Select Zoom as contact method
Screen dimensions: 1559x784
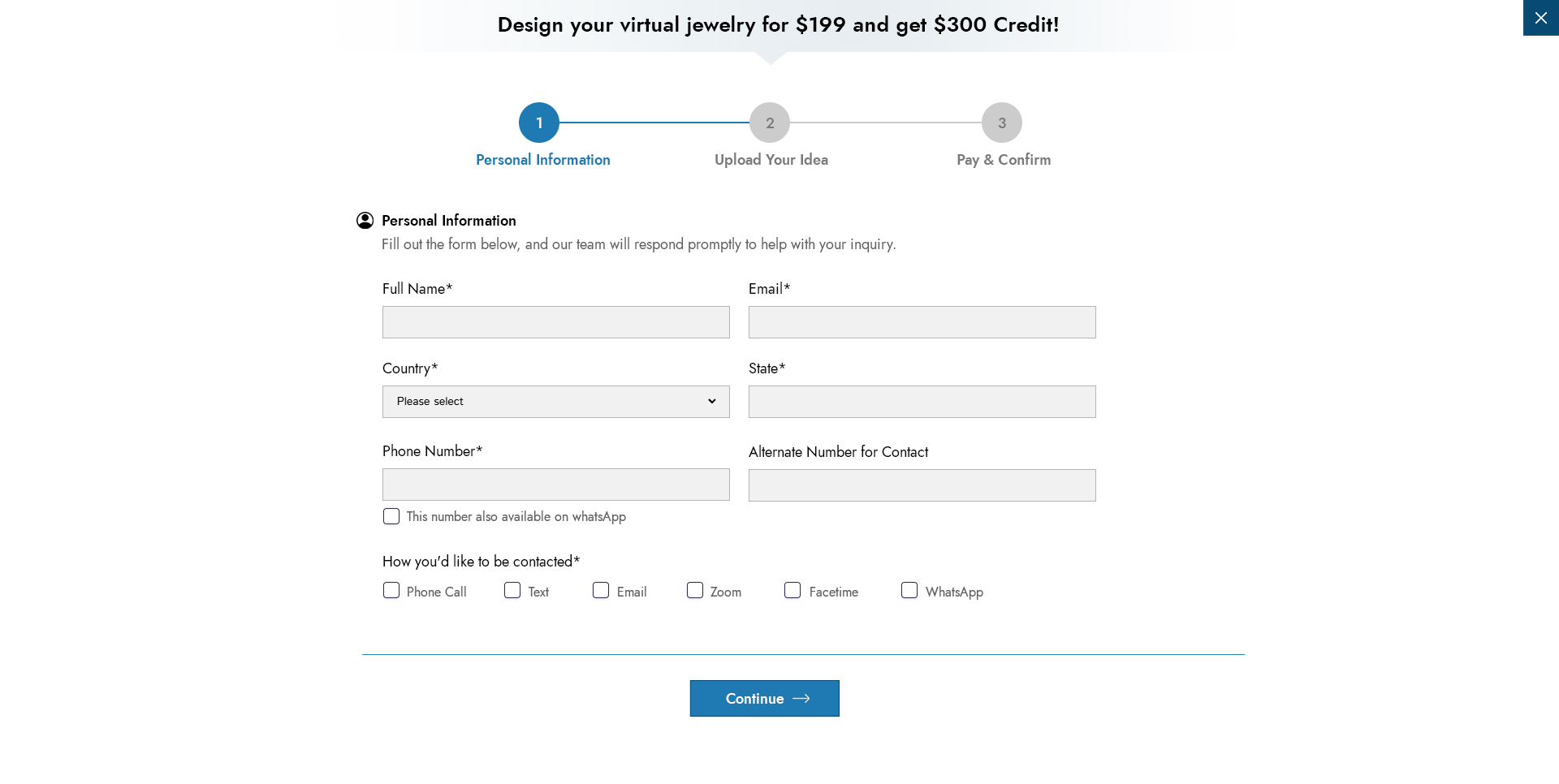point(695,591)
